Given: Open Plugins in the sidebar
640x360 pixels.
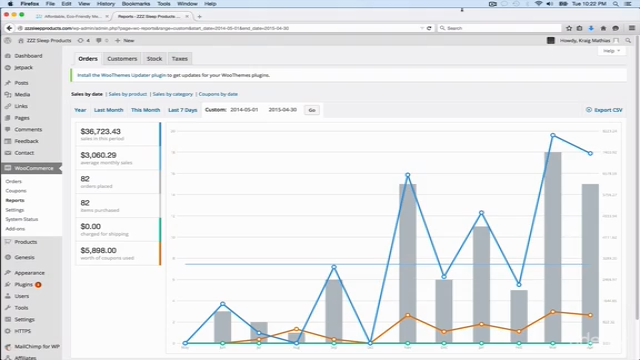Looking at the screenshot, I should coord(24,284).
